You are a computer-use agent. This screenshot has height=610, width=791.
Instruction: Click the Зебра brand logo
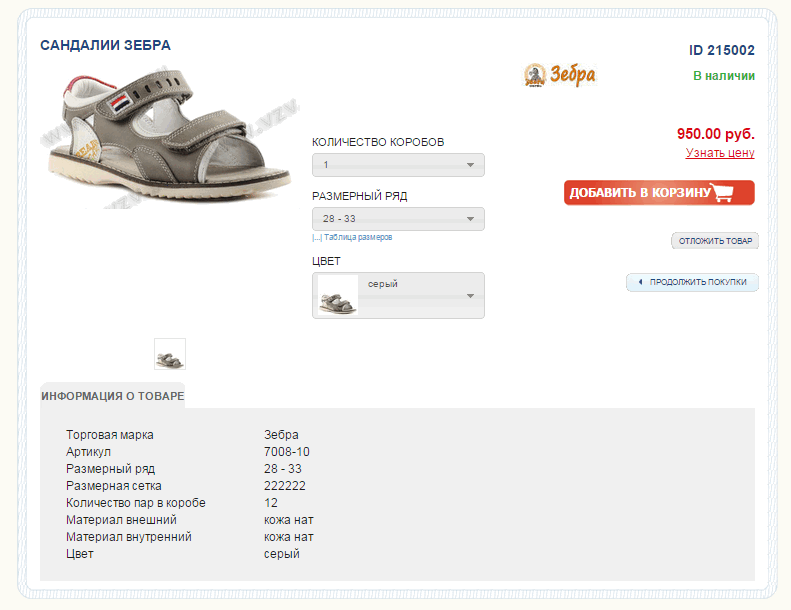[559, 75]
